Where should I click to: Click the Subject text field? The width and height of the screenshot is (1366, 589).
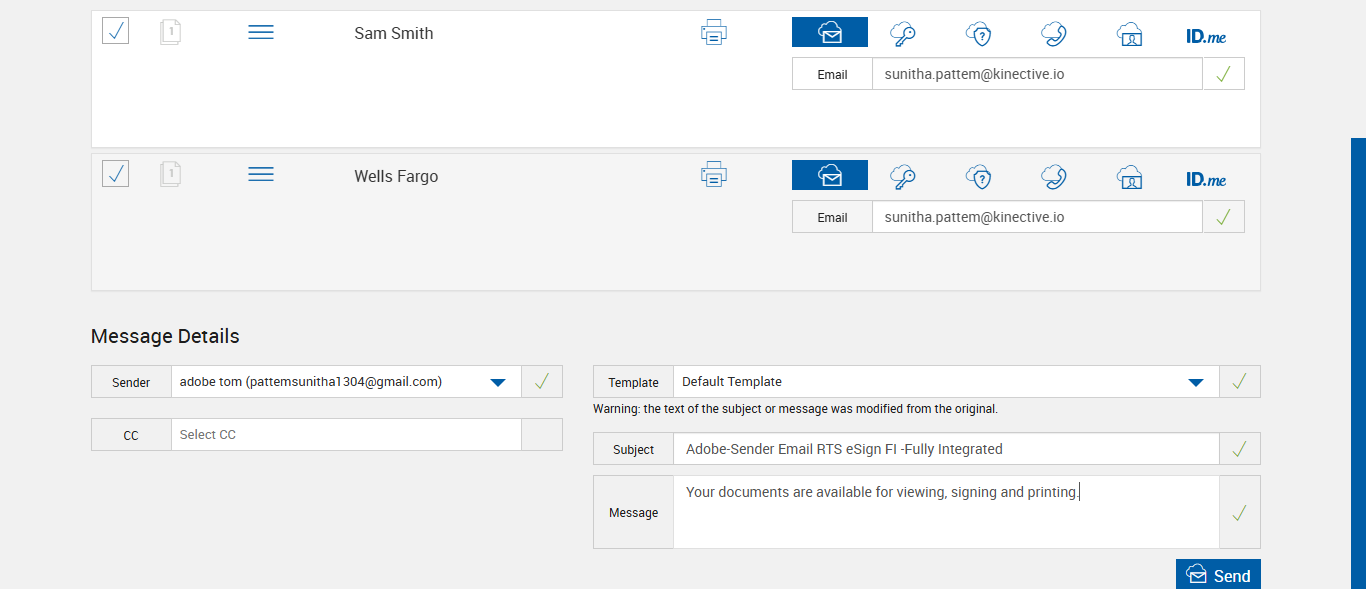pos(945,449)
